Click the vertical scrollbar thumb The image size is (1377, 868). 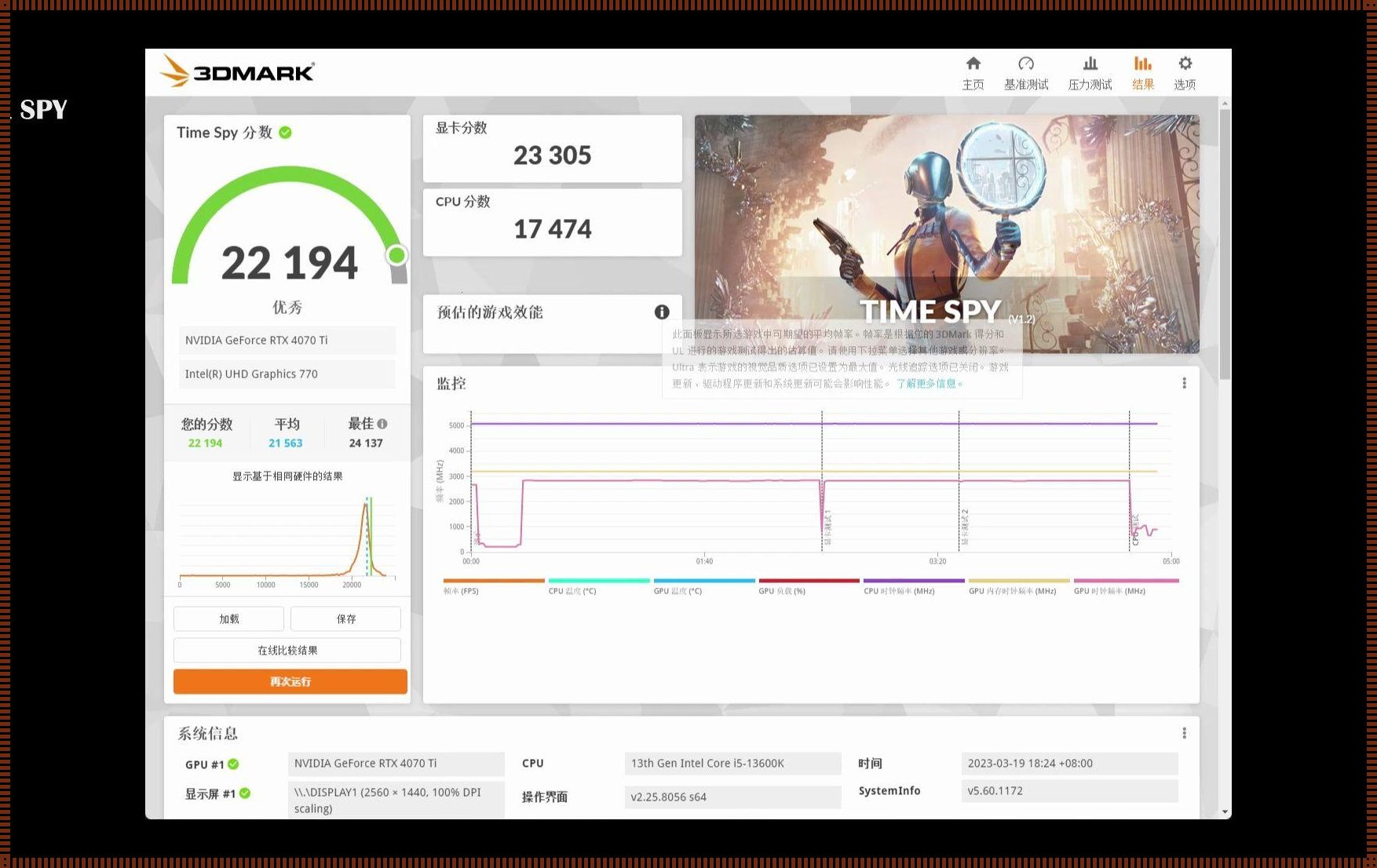coord(1225,245)
